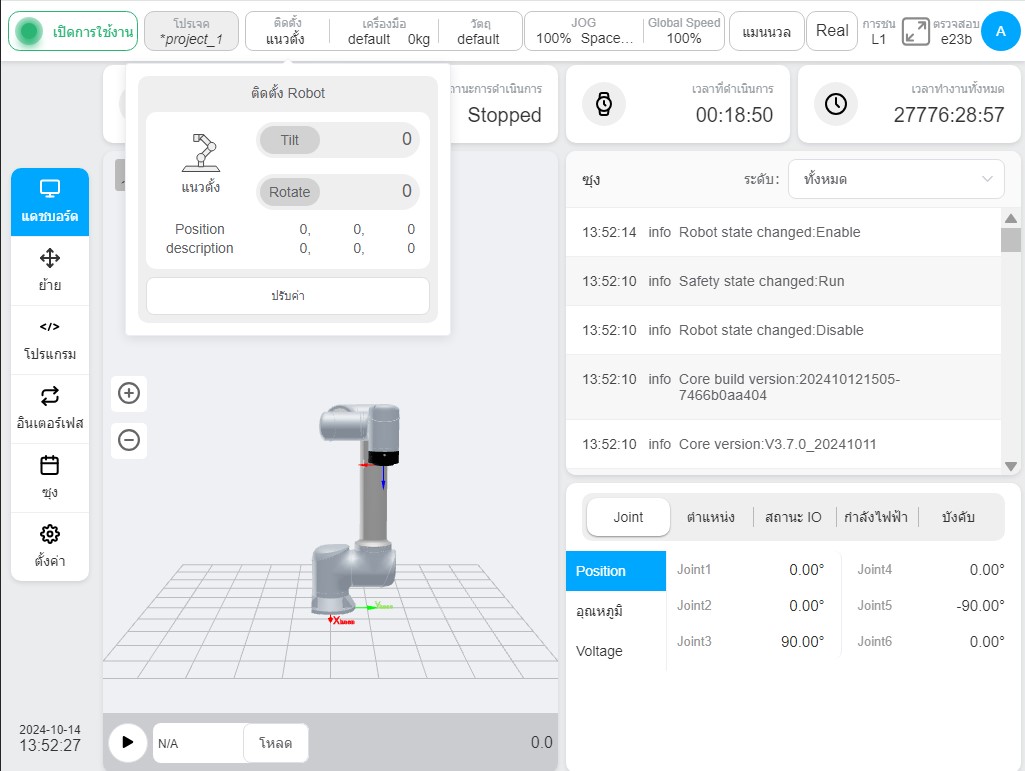Click the fullscreen expand icon
Screen dimensions: 1025x771
[915, 31]
